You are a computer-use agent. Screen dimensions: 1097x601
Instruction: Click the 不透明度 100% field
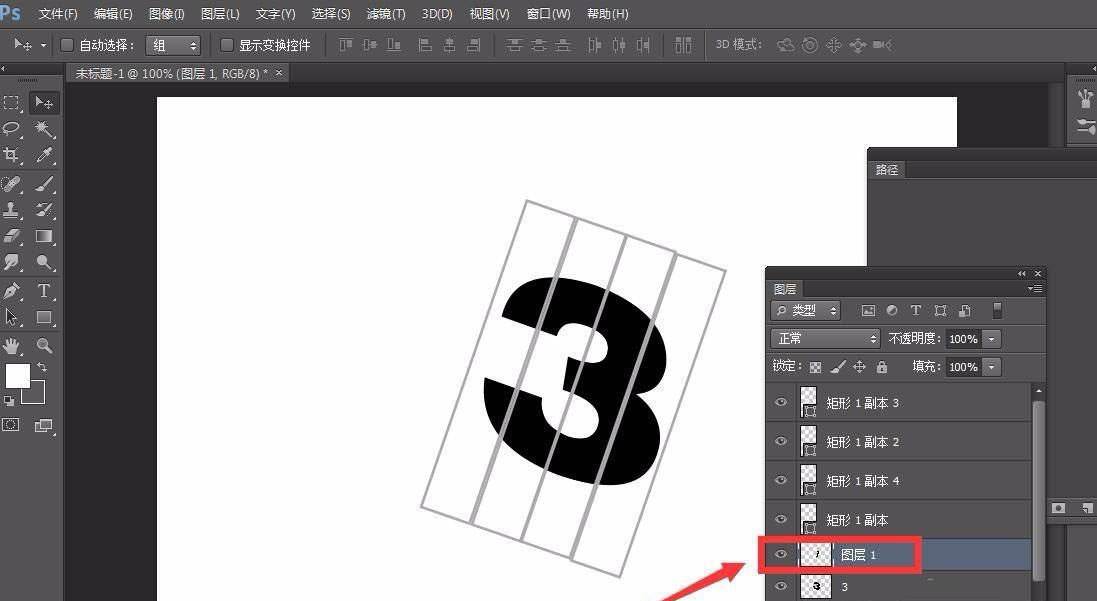(x=963, y=339)
